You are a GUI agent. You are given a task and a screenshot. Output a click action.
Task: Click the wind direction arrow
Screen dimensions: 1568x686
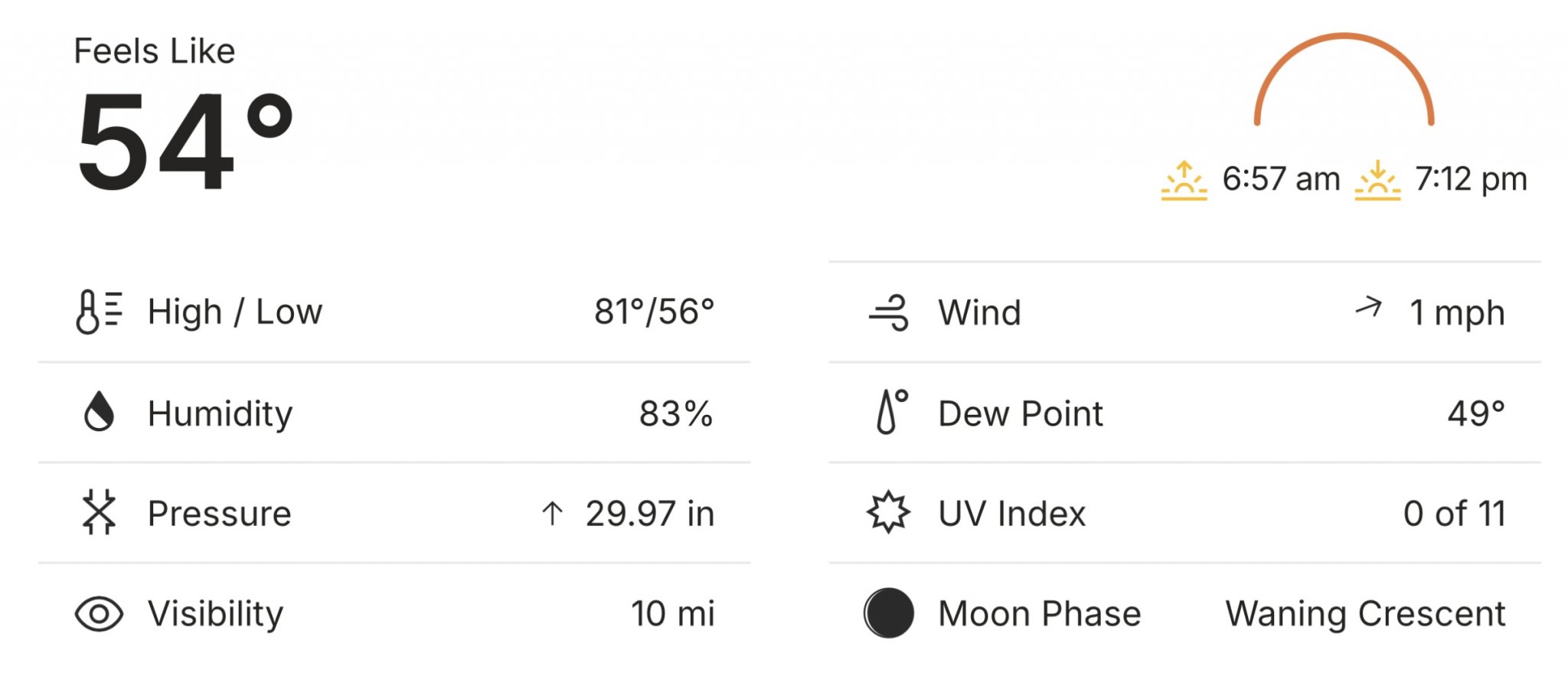[1369, 308]
